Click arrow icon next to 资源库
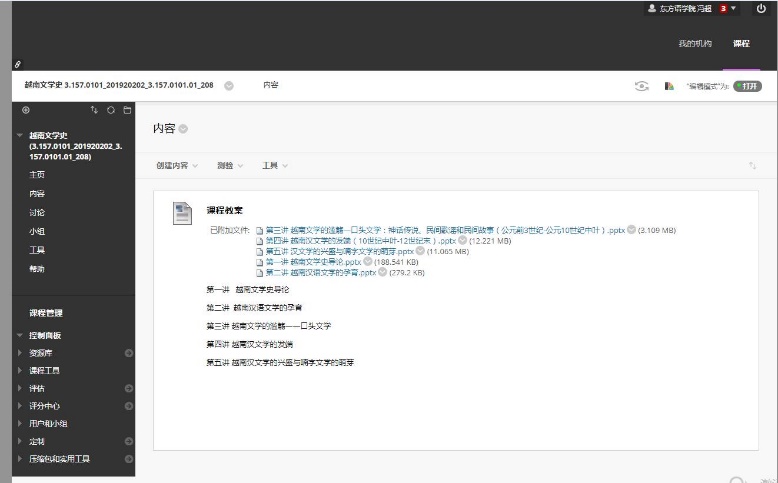This screenshot has height=483, width=778. pyautogui.click(x=128, y=353)
